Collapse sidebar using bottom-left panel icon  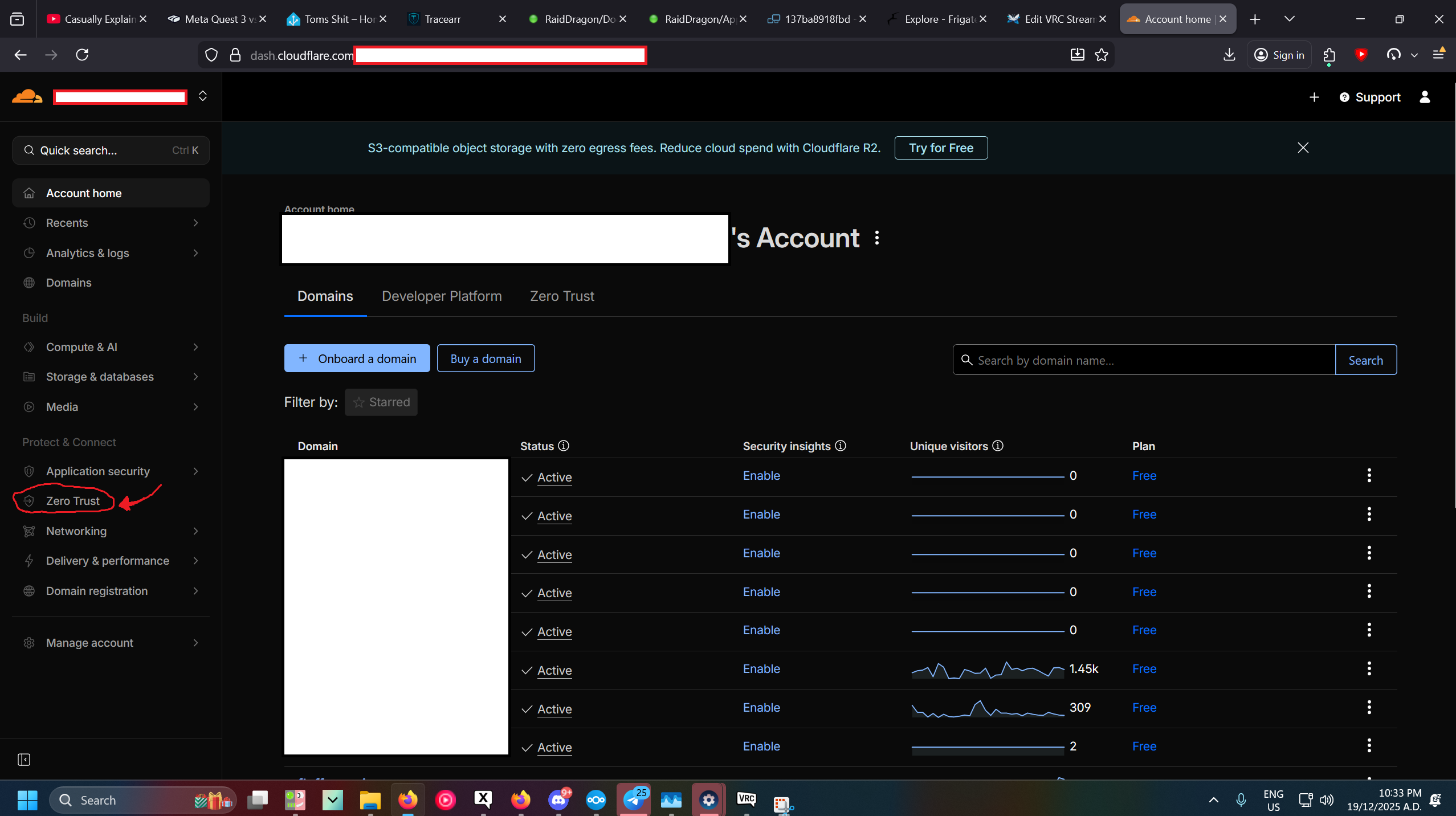(x=24, y=760)
